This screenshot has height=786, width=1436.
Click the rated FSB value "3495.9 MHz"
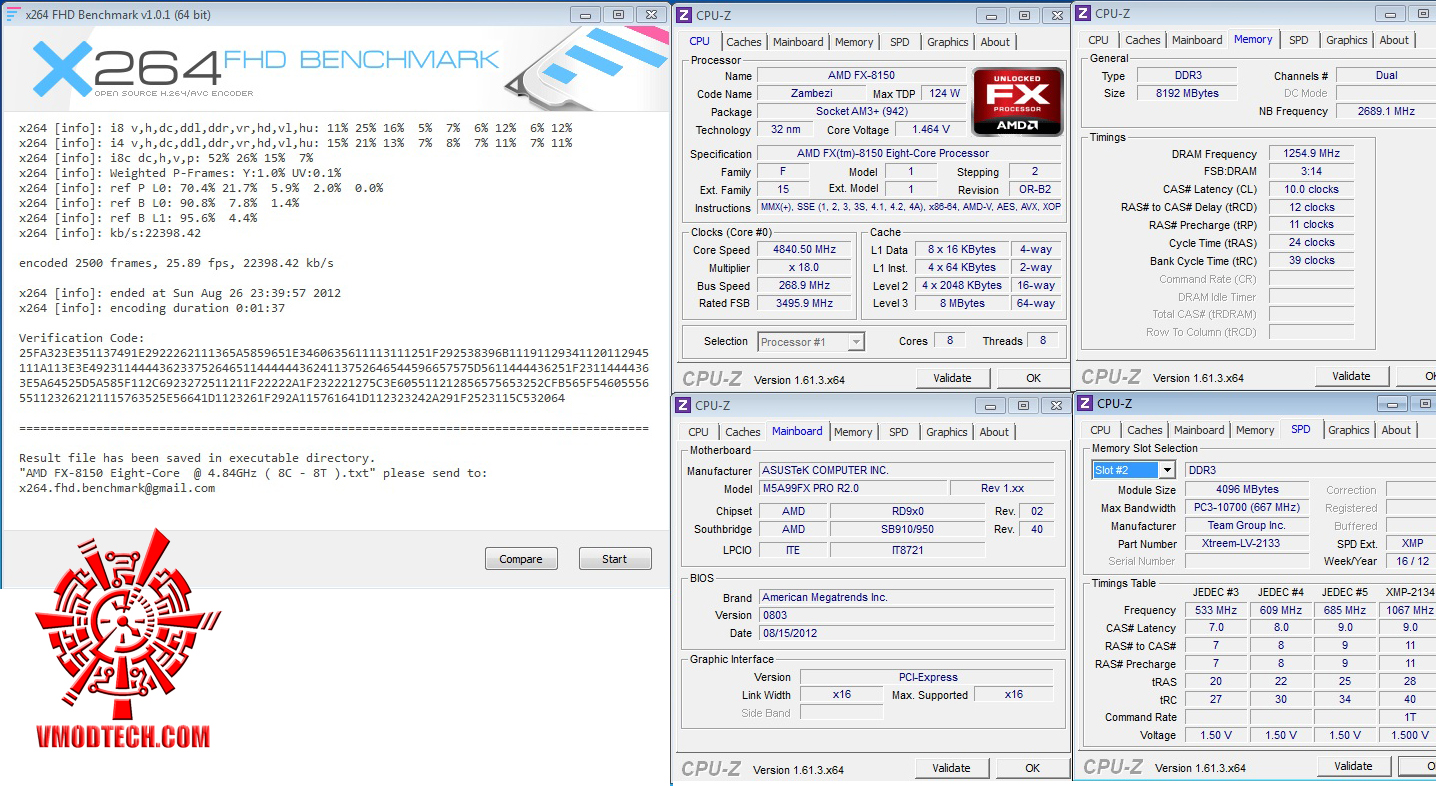[x=805, y=304]
